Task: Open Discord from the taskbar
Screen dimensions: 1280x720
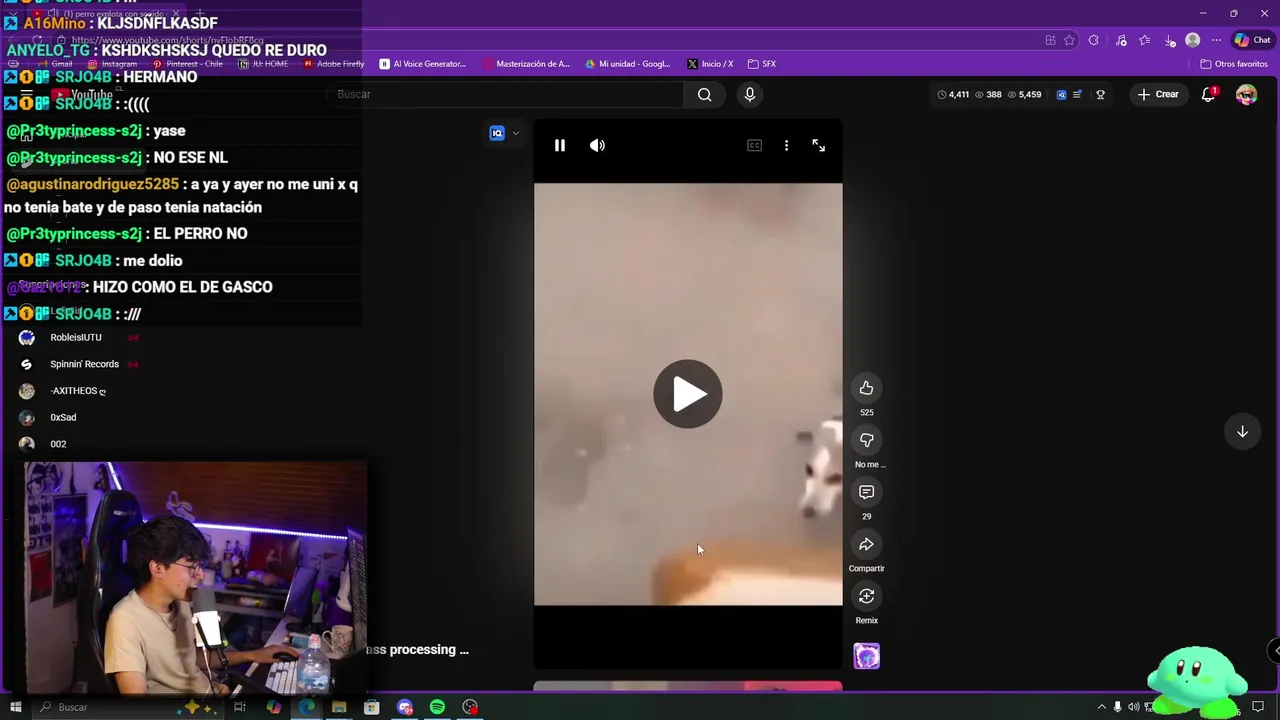Action: [x=405, y=707]
